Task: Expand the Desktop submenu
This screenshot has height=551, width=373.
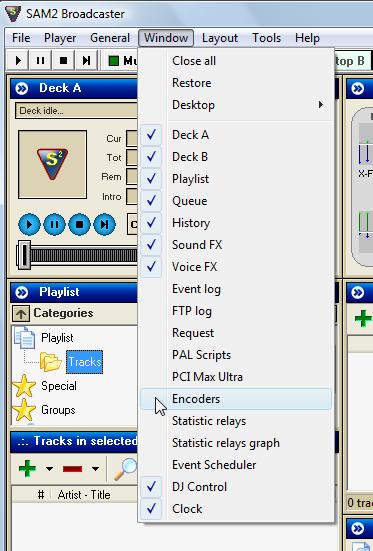Action: pos(236,105)
